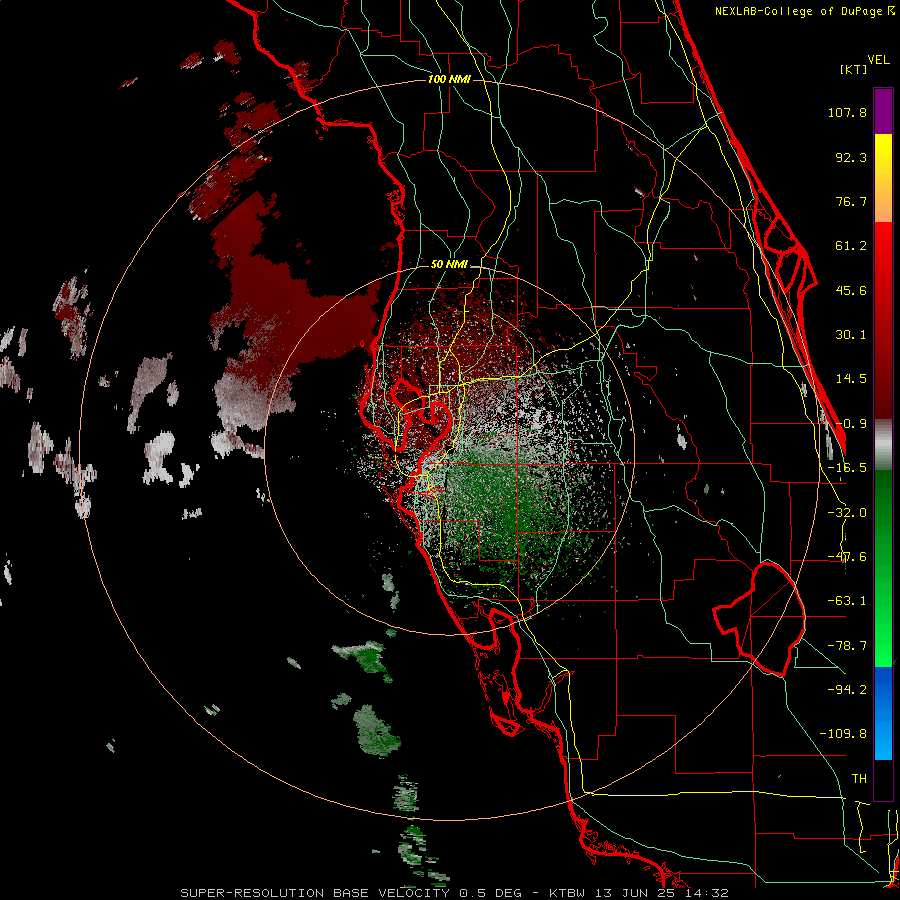The width and height of the screenshot is (900, 900).
Task: Select the -32.0 value on velocity scale
Action: point(847,513)
